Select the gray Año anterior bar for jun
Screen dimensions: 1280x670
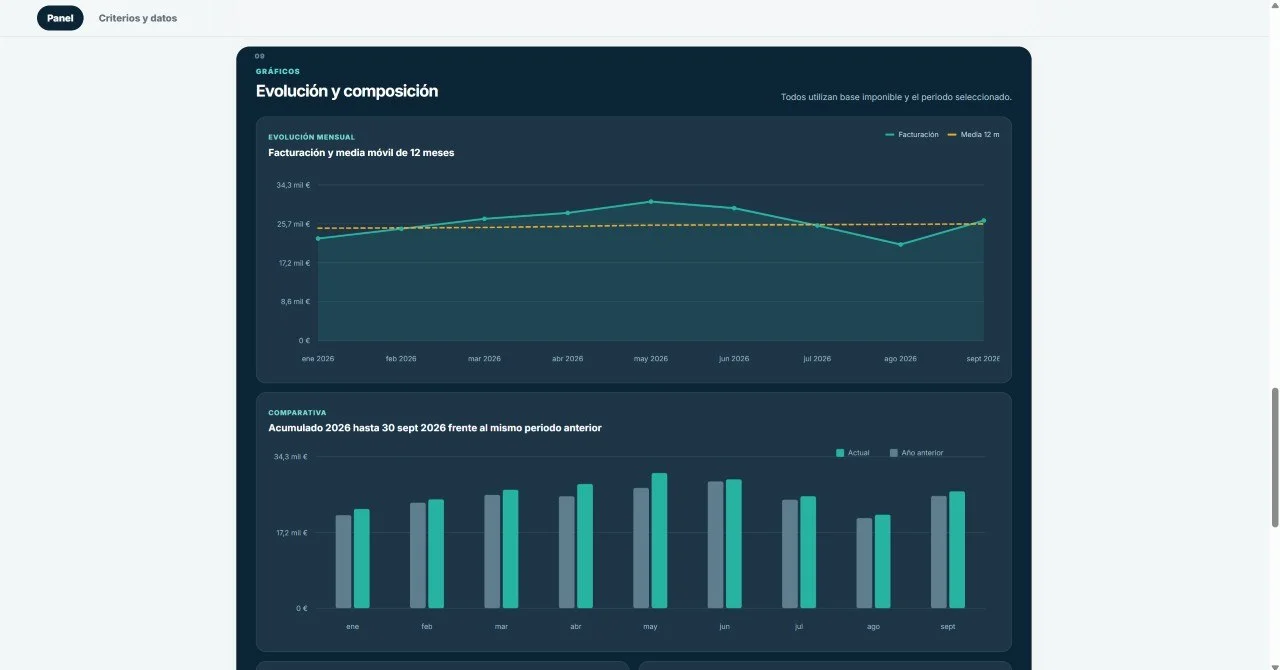(x=716, y=545)
